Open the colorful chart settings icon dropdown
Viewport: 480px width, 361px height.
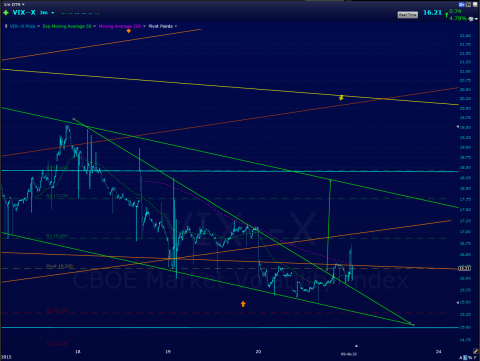coord(472,19)
